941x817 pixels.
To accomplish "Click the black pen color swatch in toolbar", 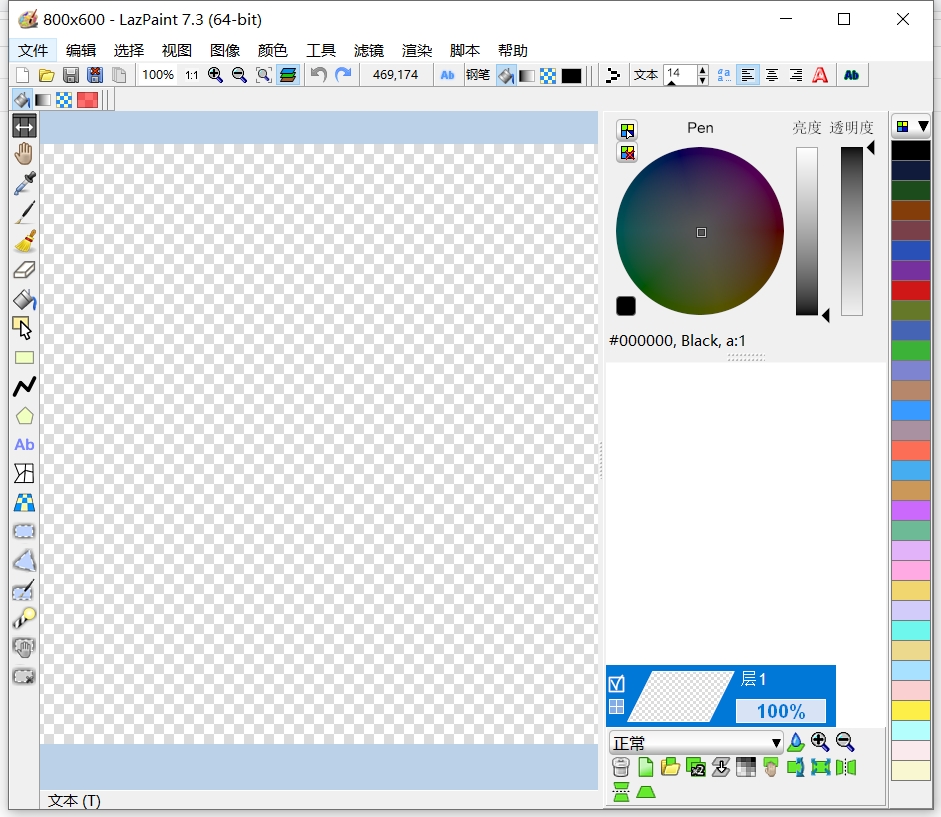I will tap(571, 76).
